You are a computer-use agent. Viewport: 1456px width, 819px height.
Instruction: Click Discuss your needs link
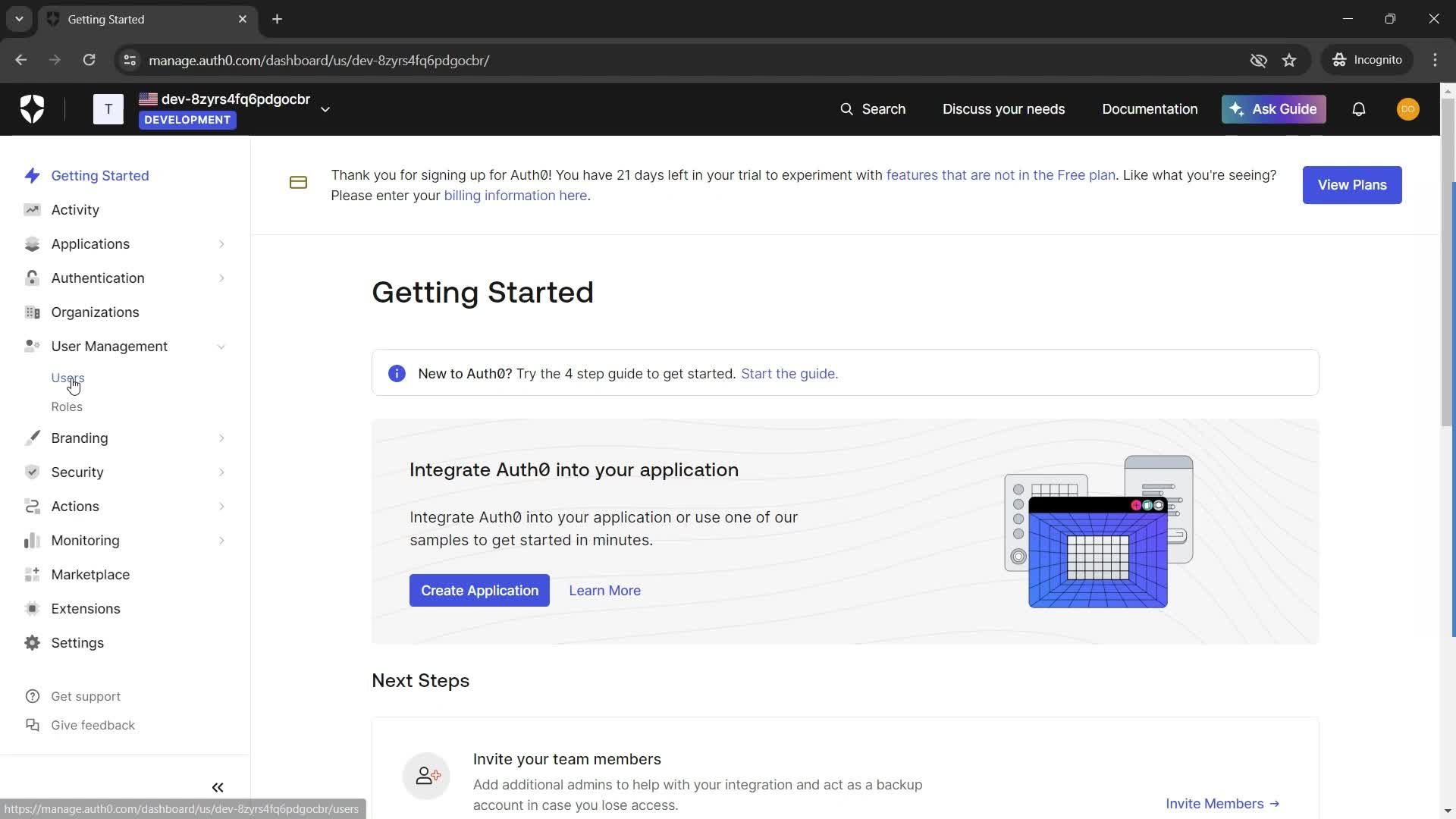(x=1003, y=109)
